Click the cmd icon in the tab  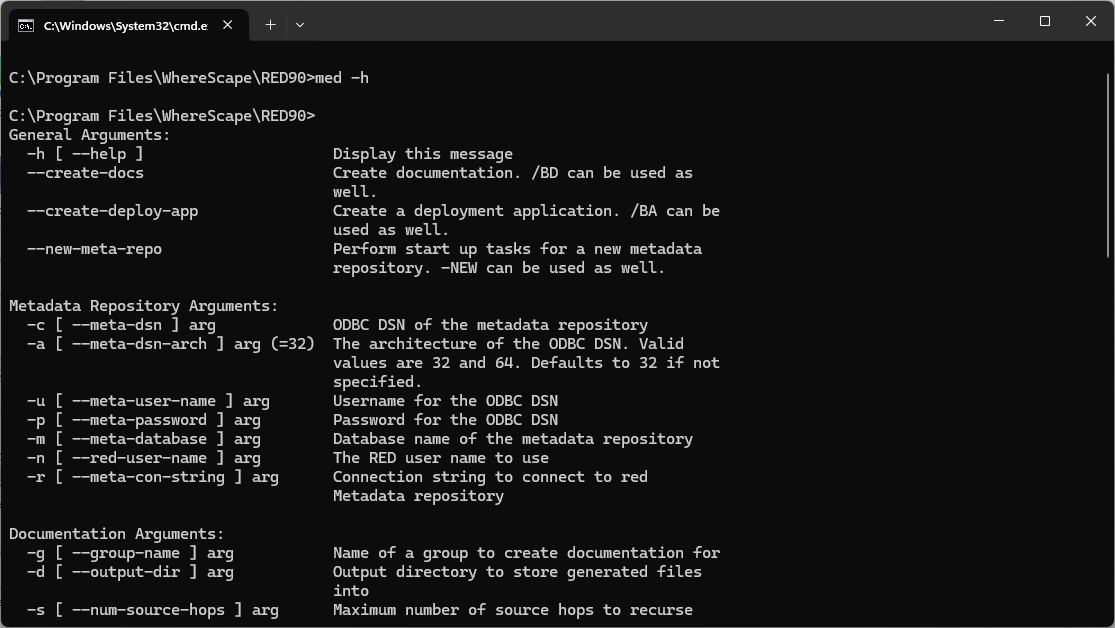point(26,25)
